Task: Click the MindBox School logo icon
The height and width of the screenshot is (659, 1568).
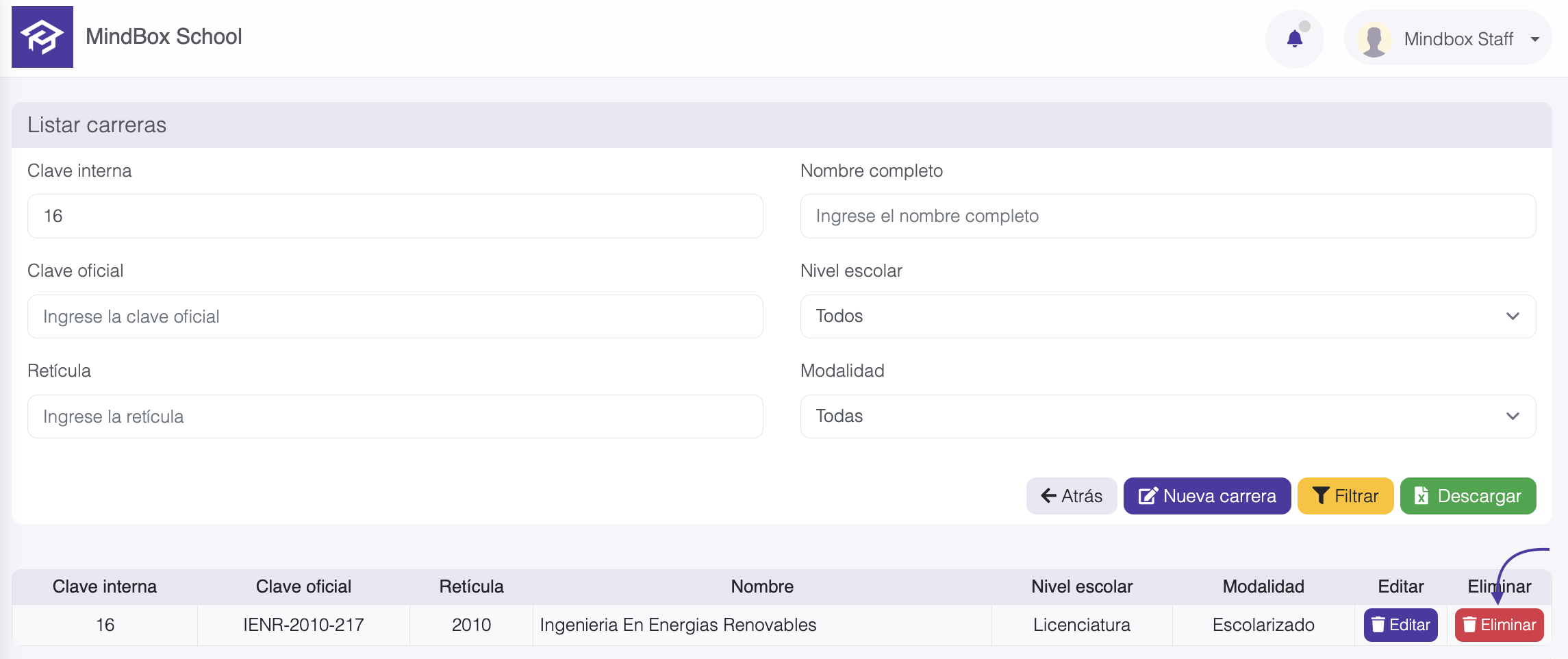Action: 42,37
